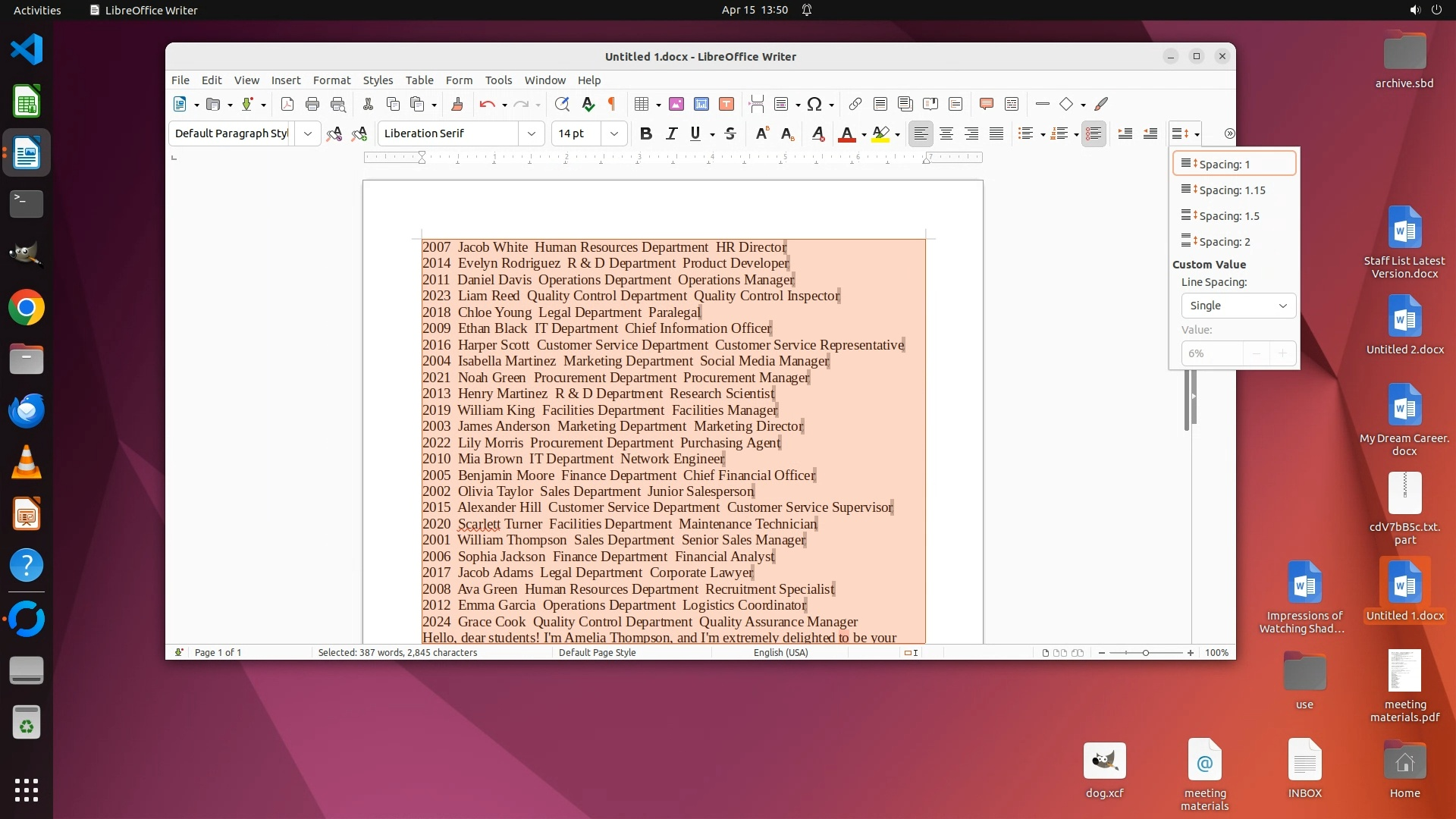Click Insert Special Character omega icon
Image resolution: width=1456 pixels, height=819 pixels.
[814, 105]
